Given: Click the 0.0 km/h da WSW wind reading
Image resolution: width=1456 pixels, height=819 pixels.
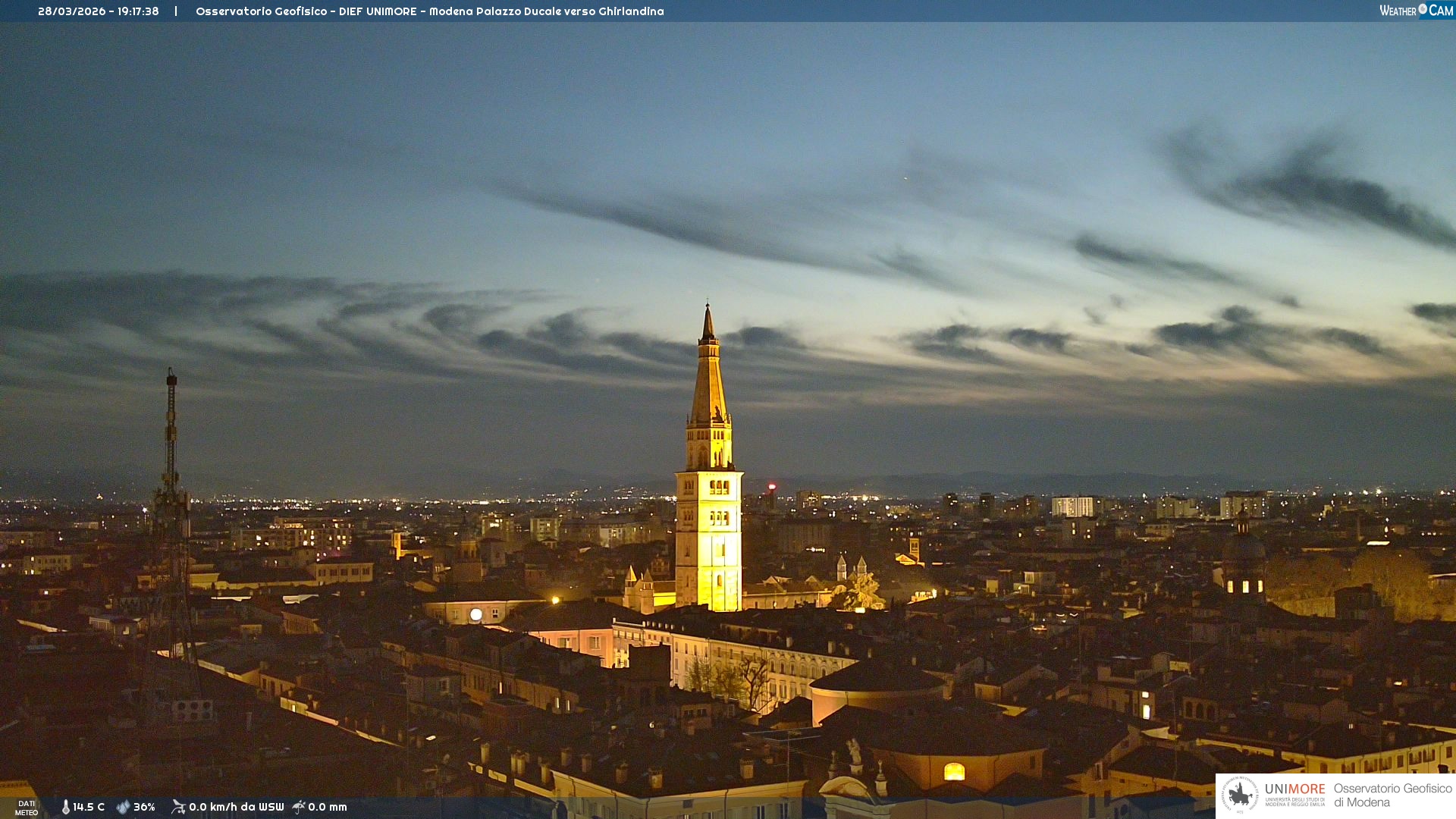Looking at the screenshot, I should [x=236, y=807].
